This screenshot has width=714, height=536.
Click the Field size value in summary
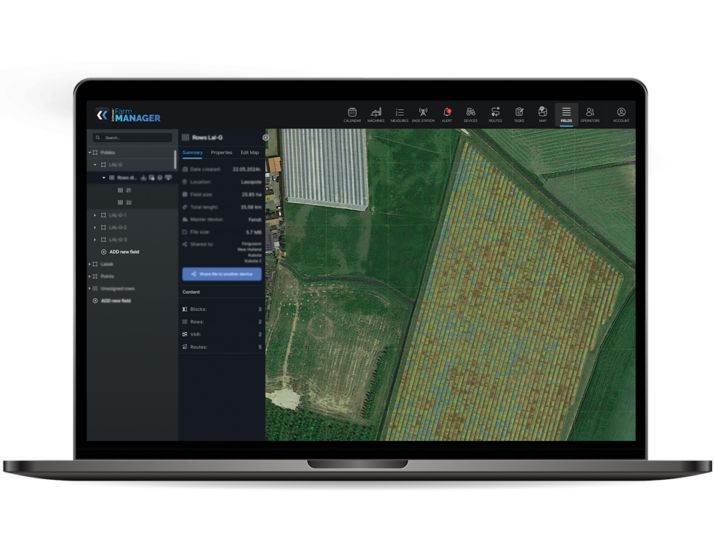point(252,194)
